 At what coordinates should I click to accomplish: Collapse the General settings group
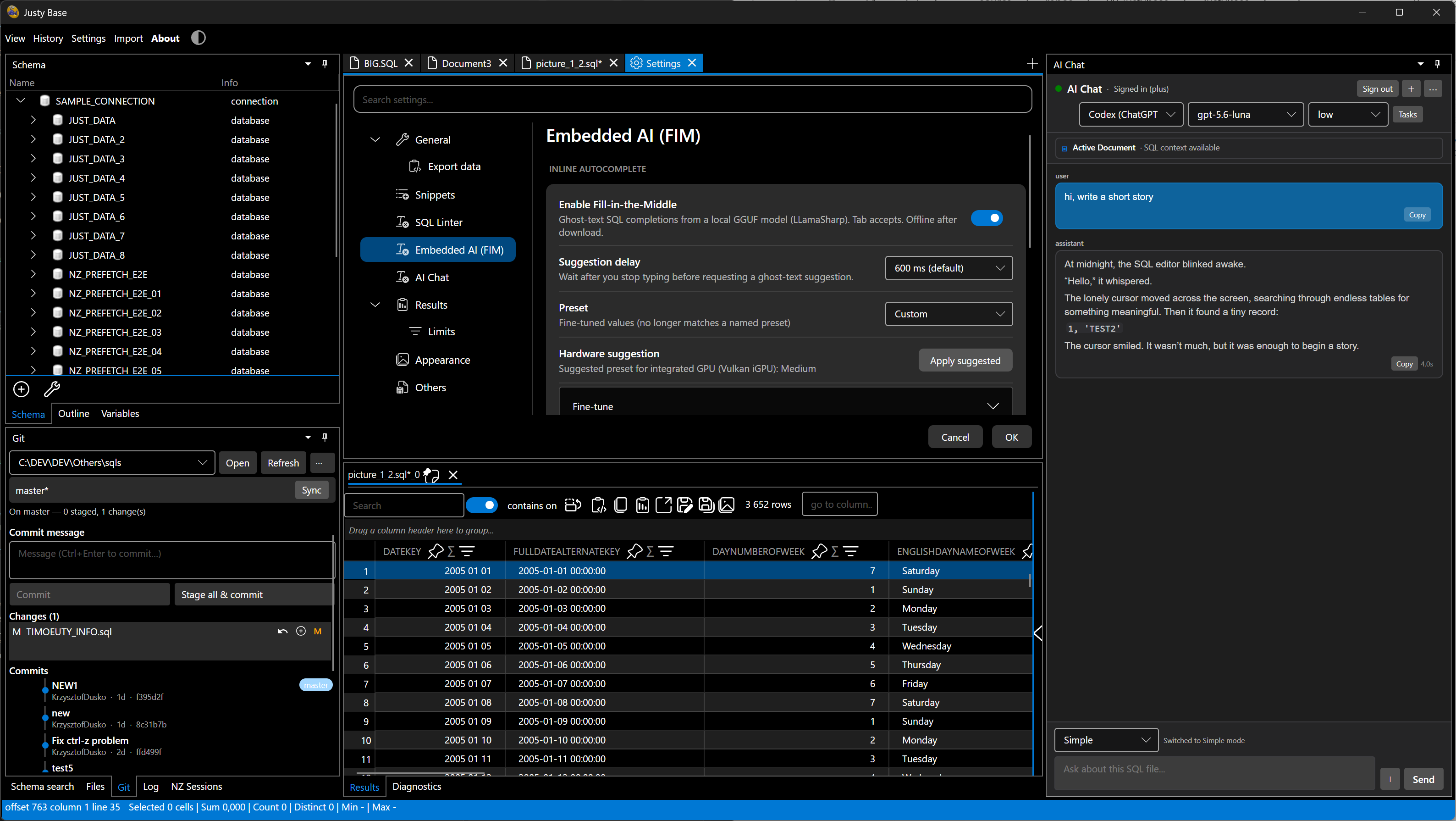point(375,139)
